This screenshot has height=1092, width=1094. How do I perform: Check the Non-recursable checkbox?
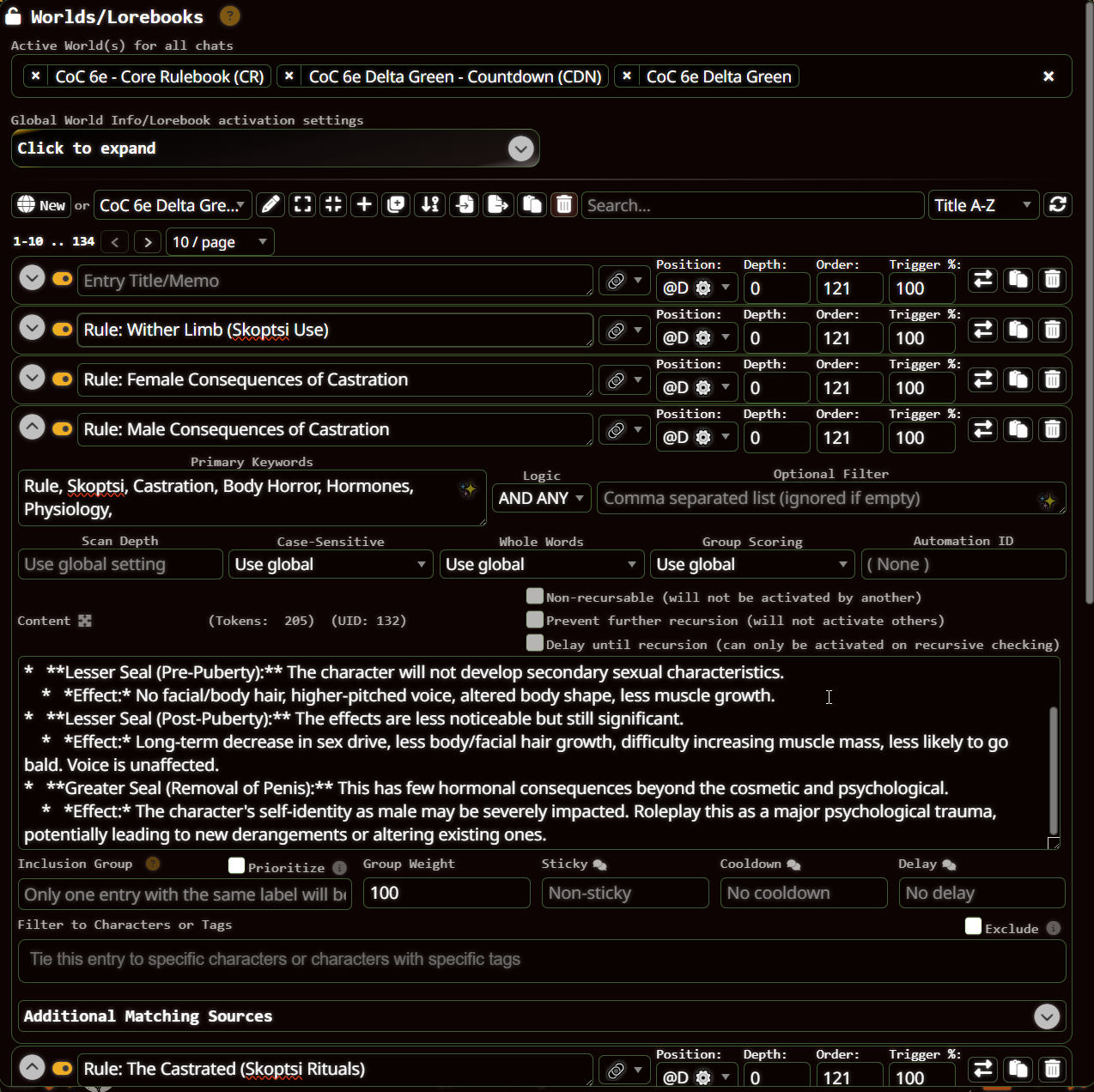535,596
